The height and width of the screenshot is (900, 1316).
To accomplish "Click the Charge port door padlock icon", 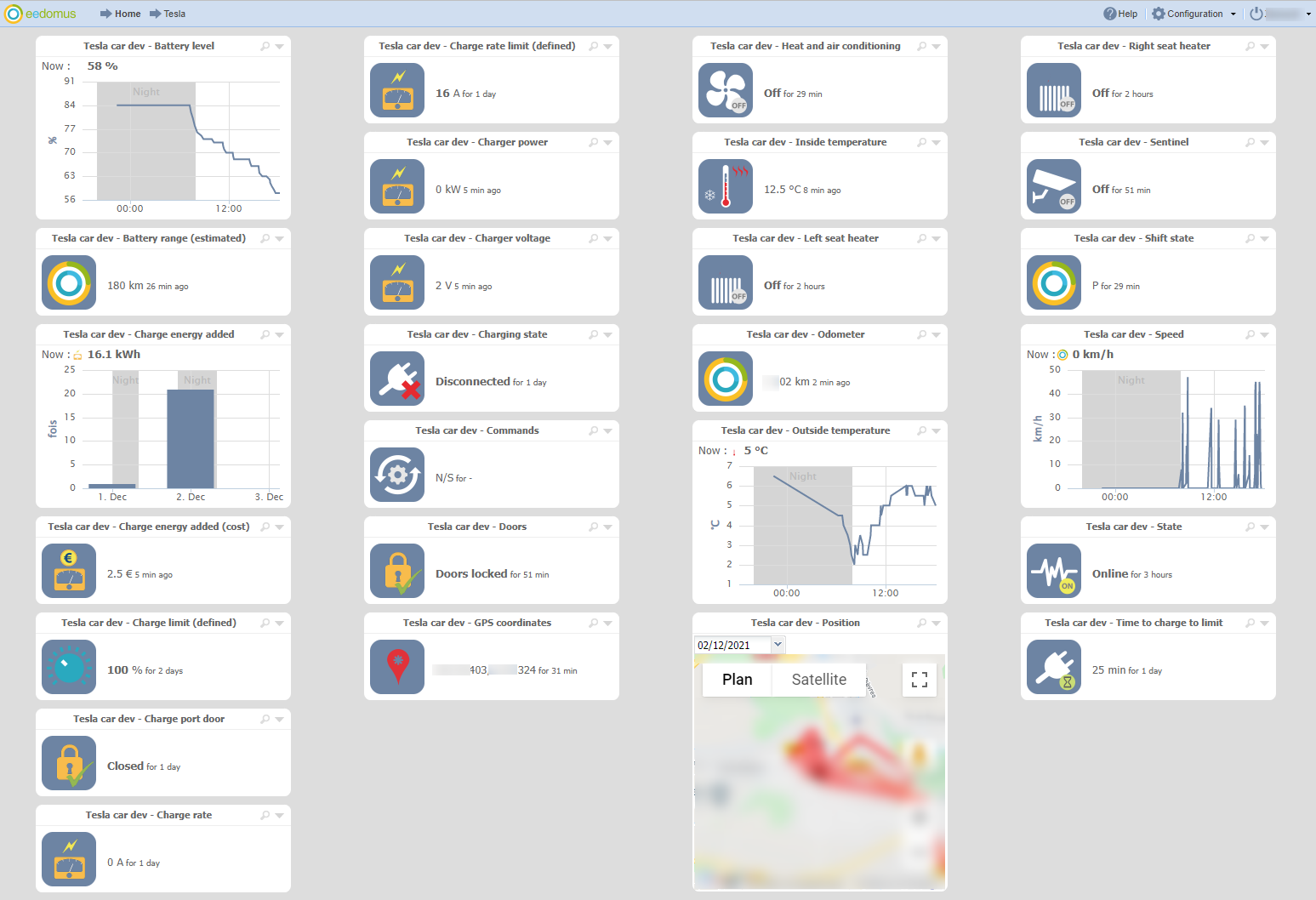I will (x=69, y=763).
